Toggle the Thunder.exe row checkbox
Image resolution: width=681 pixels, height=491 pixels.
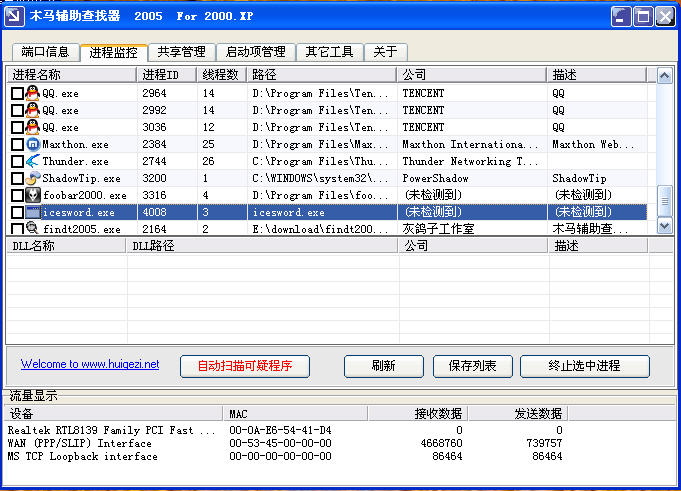(x=17, y=162)
